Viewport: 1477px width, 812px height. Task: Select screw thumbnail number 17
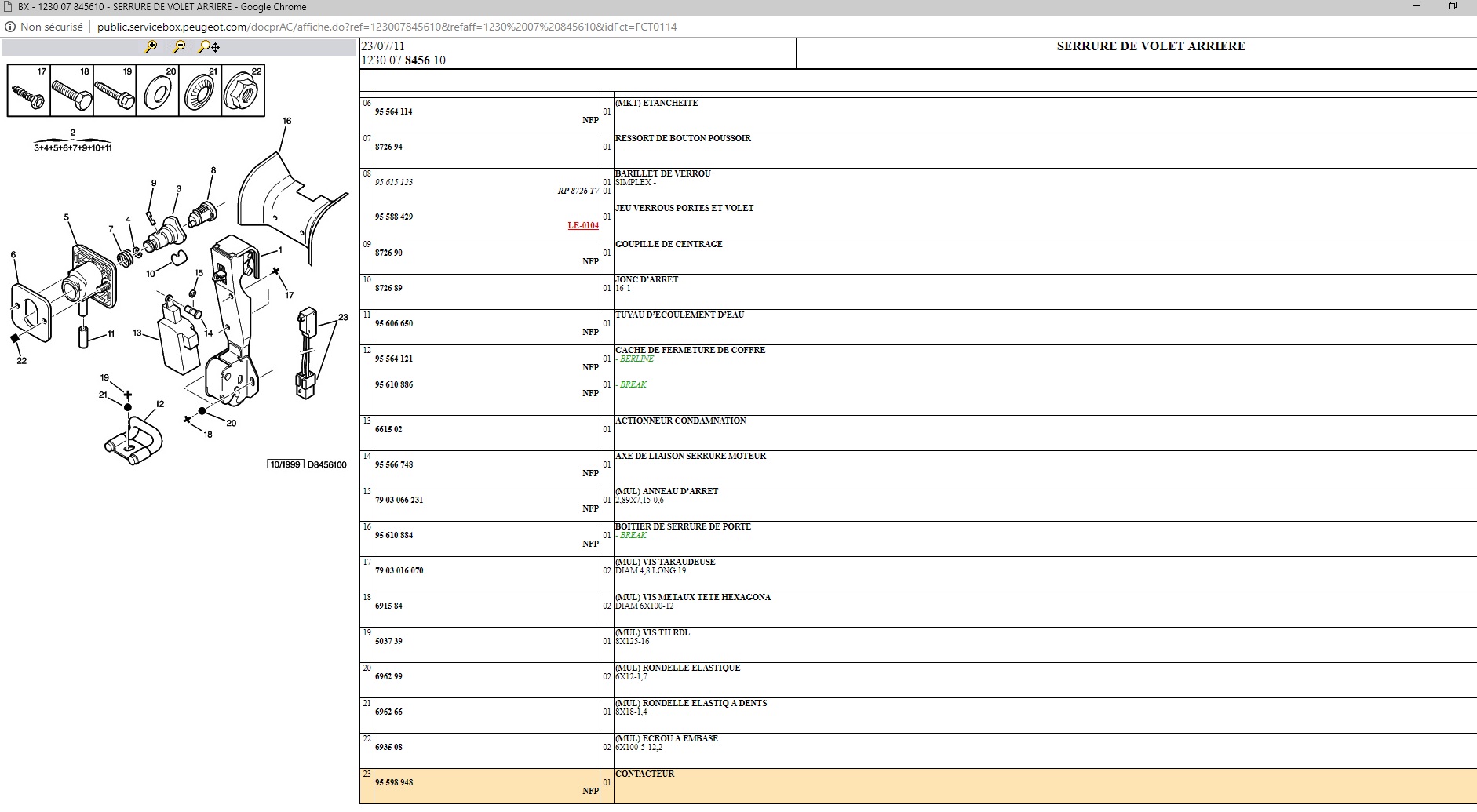[29, 90]
